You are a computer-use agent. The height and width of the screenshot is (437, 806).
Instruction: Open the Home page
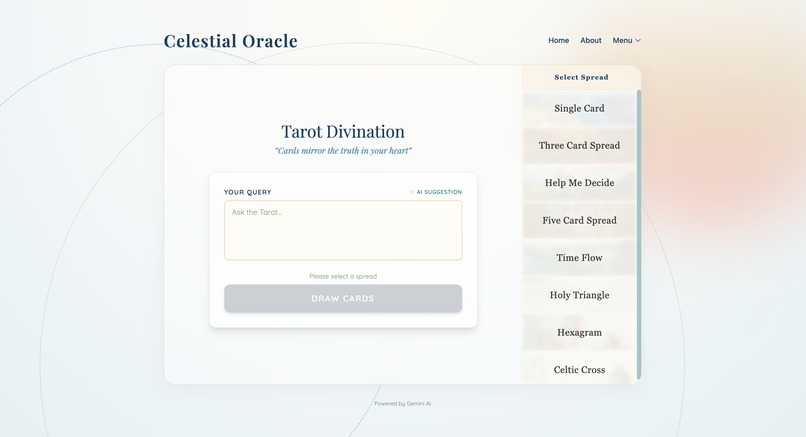(558, 40)
